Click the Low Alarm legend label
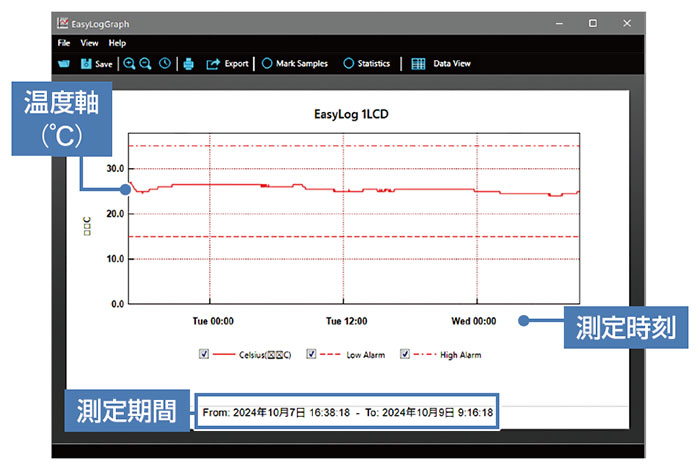 tap(366, 355)
